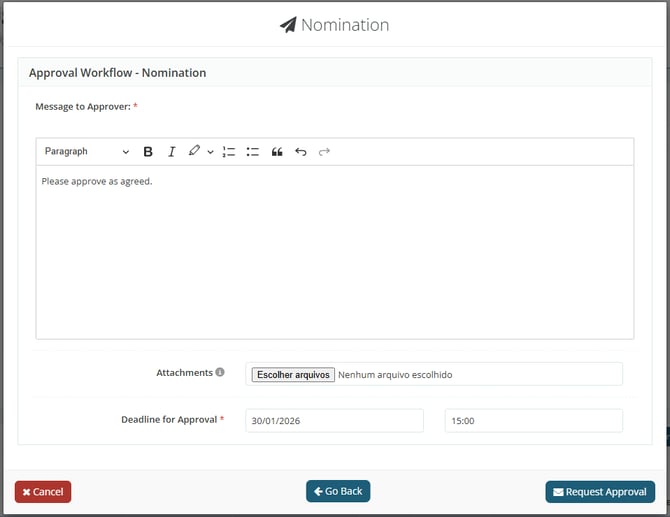Apply the highlight marker tool
670x517 pixels.
194,152
